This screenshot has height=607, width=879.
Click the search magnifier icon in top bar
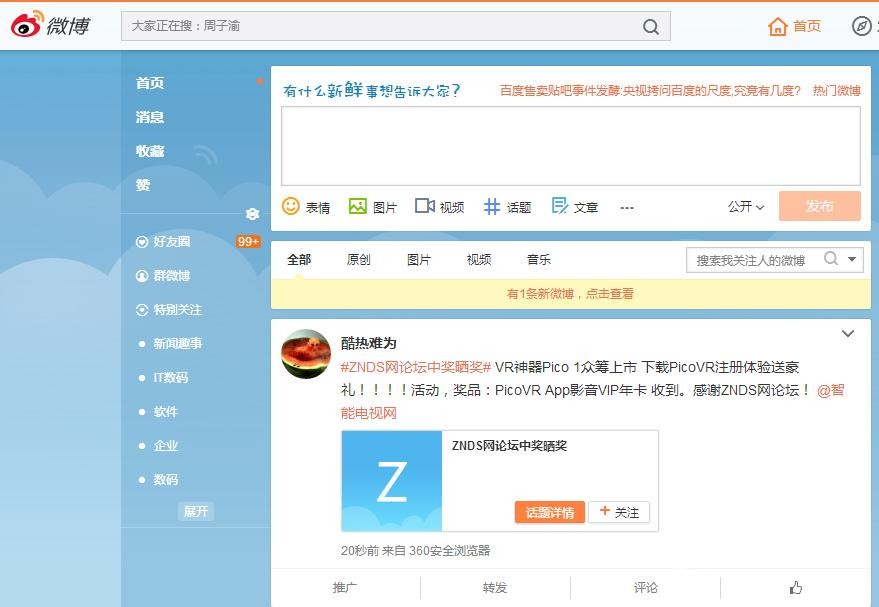(x=650, y=26)
